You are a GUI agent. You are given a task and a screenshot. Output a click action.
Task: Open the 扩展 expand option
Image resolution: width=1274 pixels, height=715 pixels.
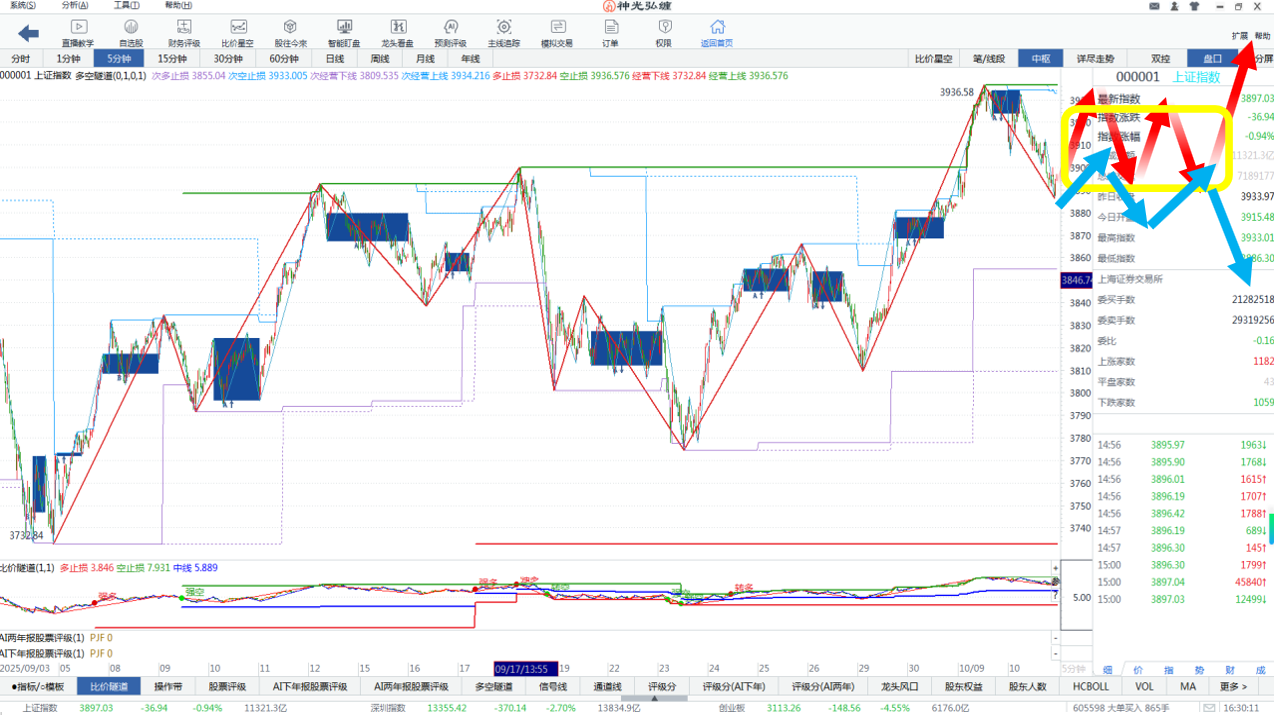(1240, 36)
